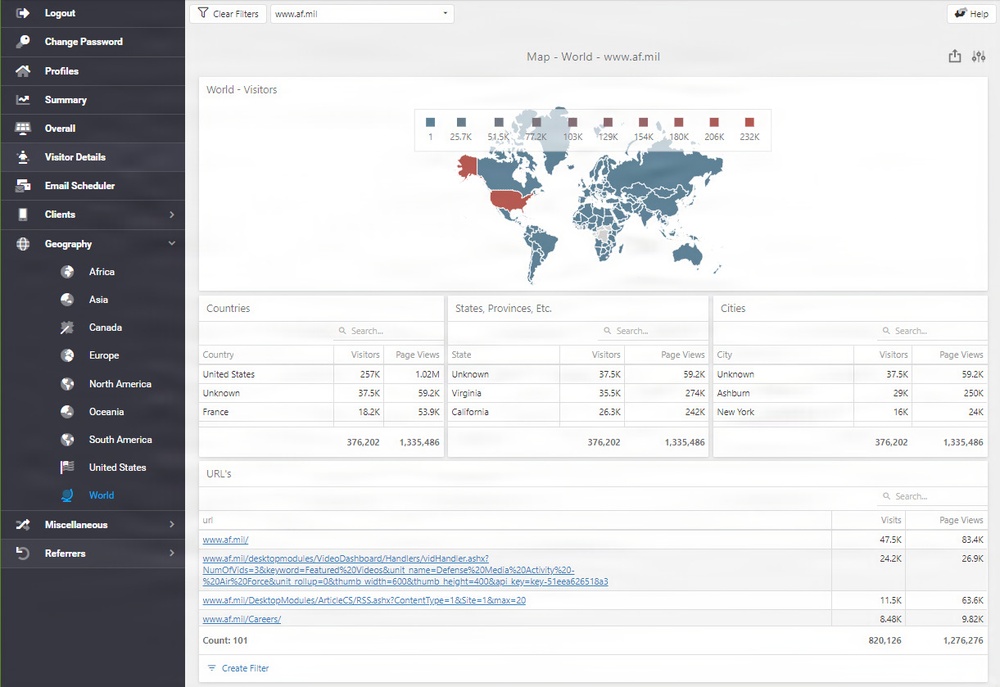Click the Canada maple leaf icon
The height and width of the screenshot is (687, 1000).
(x=67, y=327)
